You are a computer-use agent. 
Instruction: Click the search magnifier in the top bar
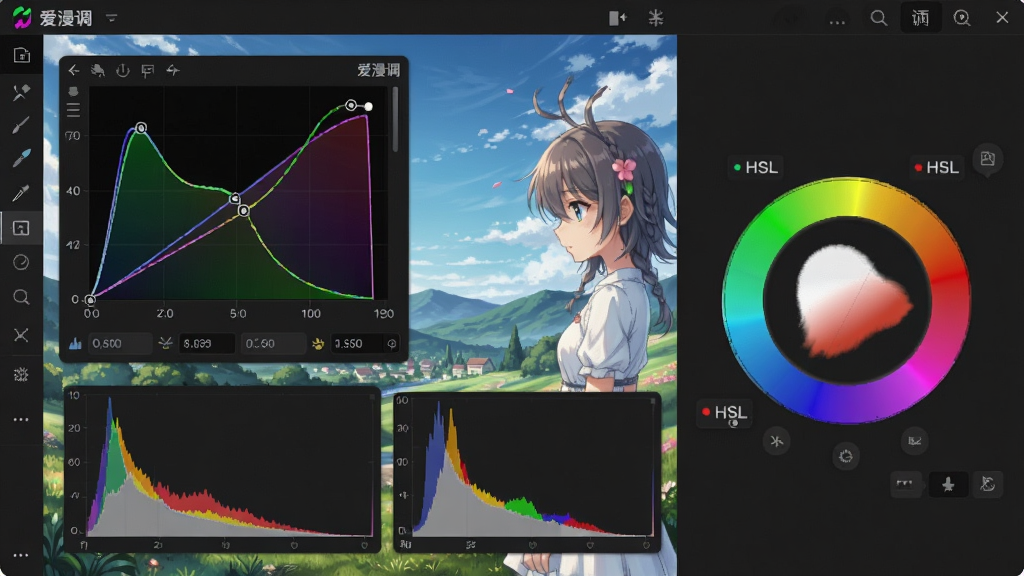879,18
